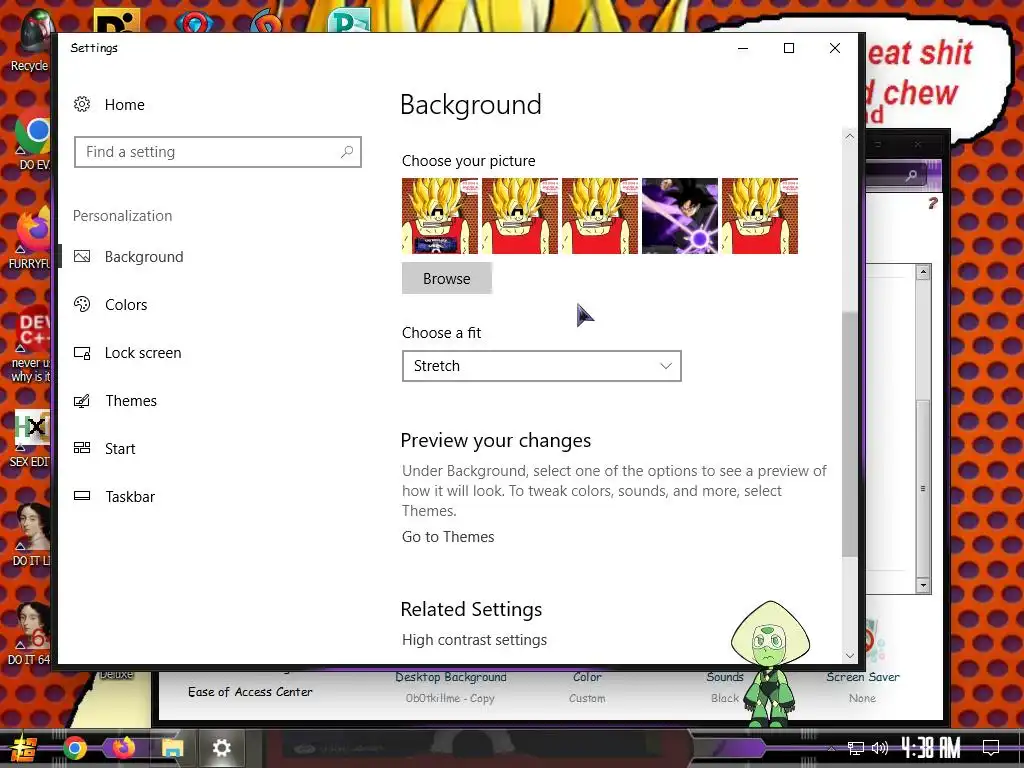Click the taskbar clock

coord(931,748)
